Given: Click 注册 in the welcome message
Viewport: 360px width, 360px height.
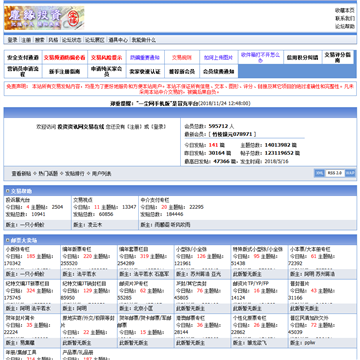Looking at the screenshot, I should [133, 127].
